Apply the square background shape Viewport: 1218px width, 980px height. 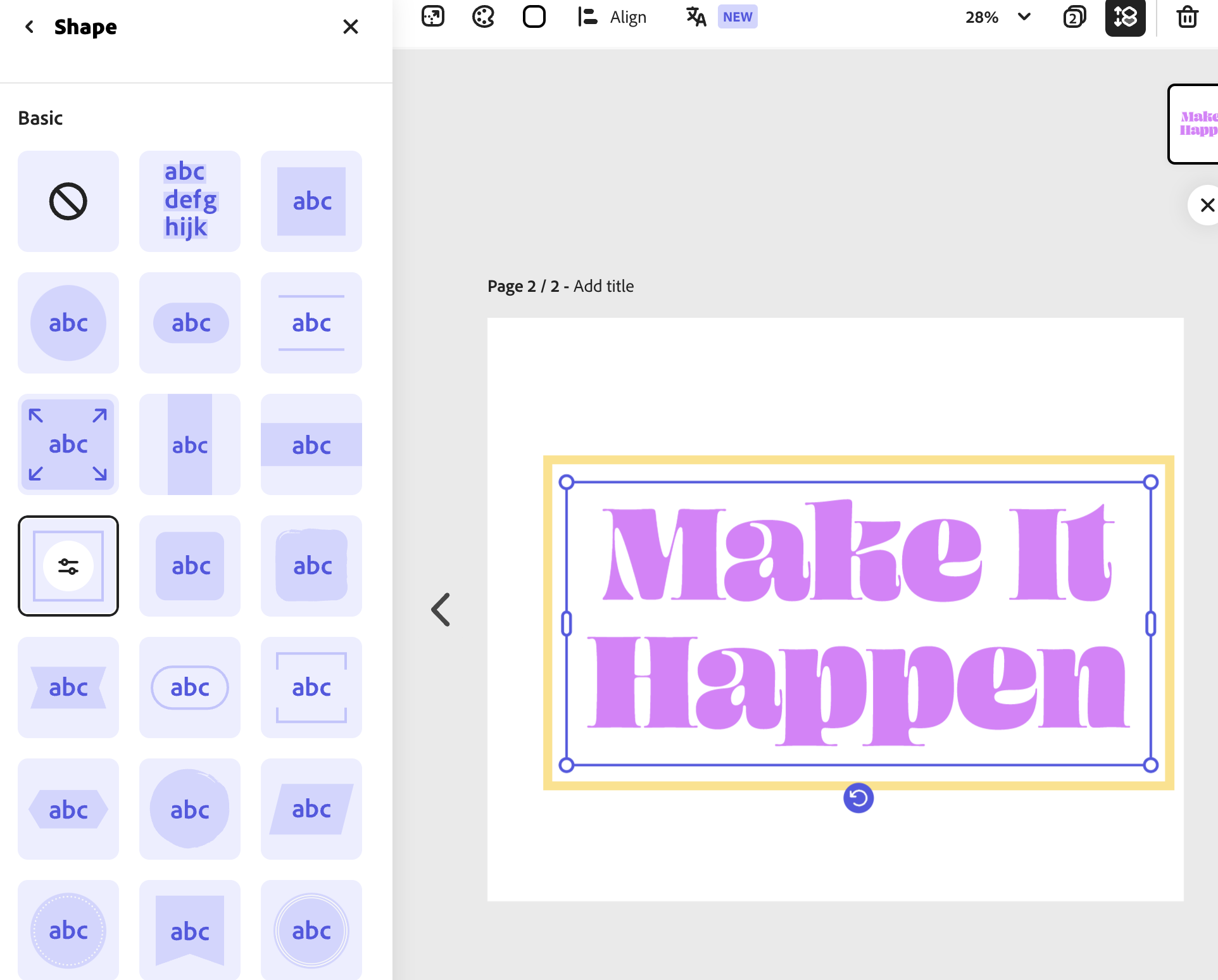pyautogui.click(x=311, y=201)
